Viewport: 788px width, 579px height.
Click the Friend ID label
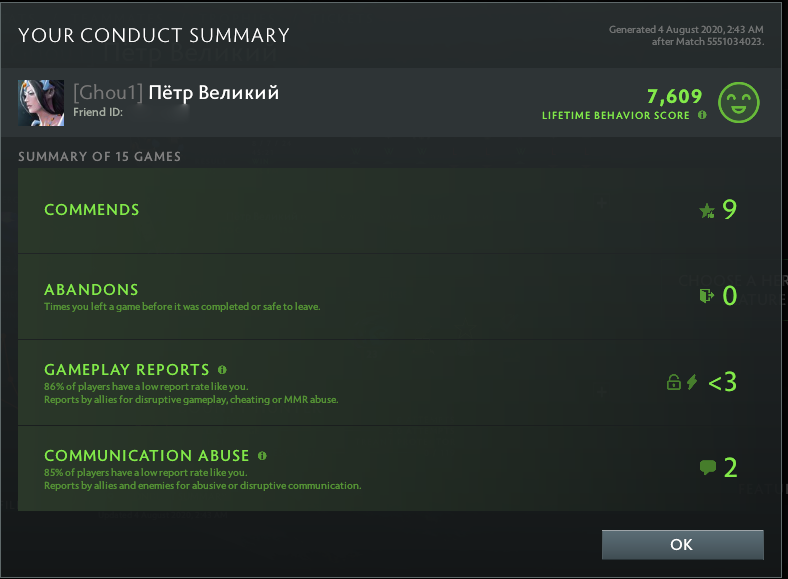click(x=97, y=113)
